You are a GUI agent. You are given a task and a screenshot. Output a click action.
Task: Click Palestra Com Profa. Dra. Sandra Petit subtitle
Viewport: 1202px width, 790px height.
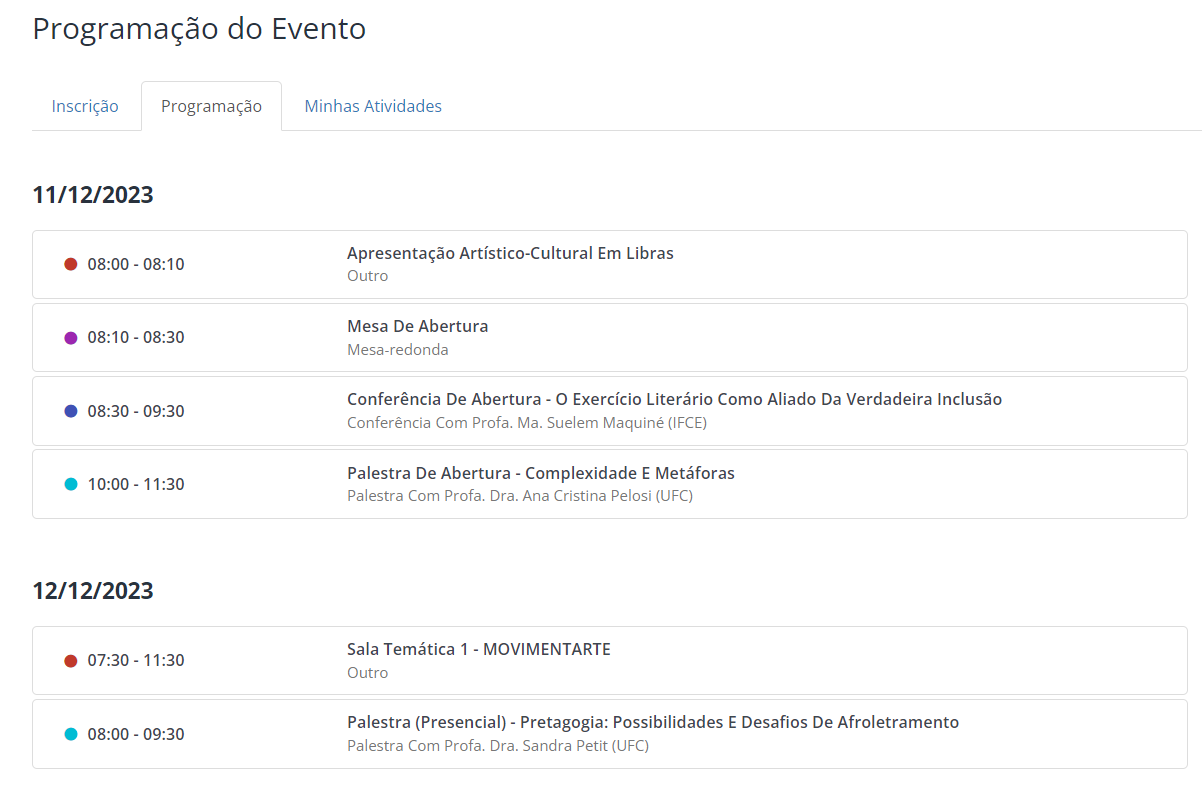point(497,746)
